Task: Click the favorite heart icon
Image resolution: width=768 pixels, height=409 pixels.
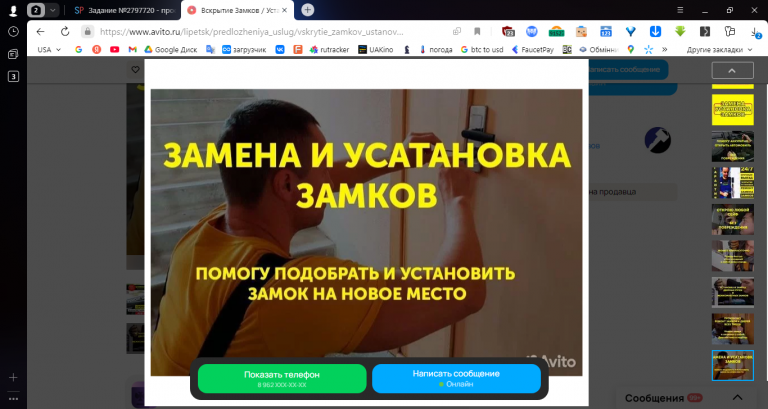Action: [136, 70]
